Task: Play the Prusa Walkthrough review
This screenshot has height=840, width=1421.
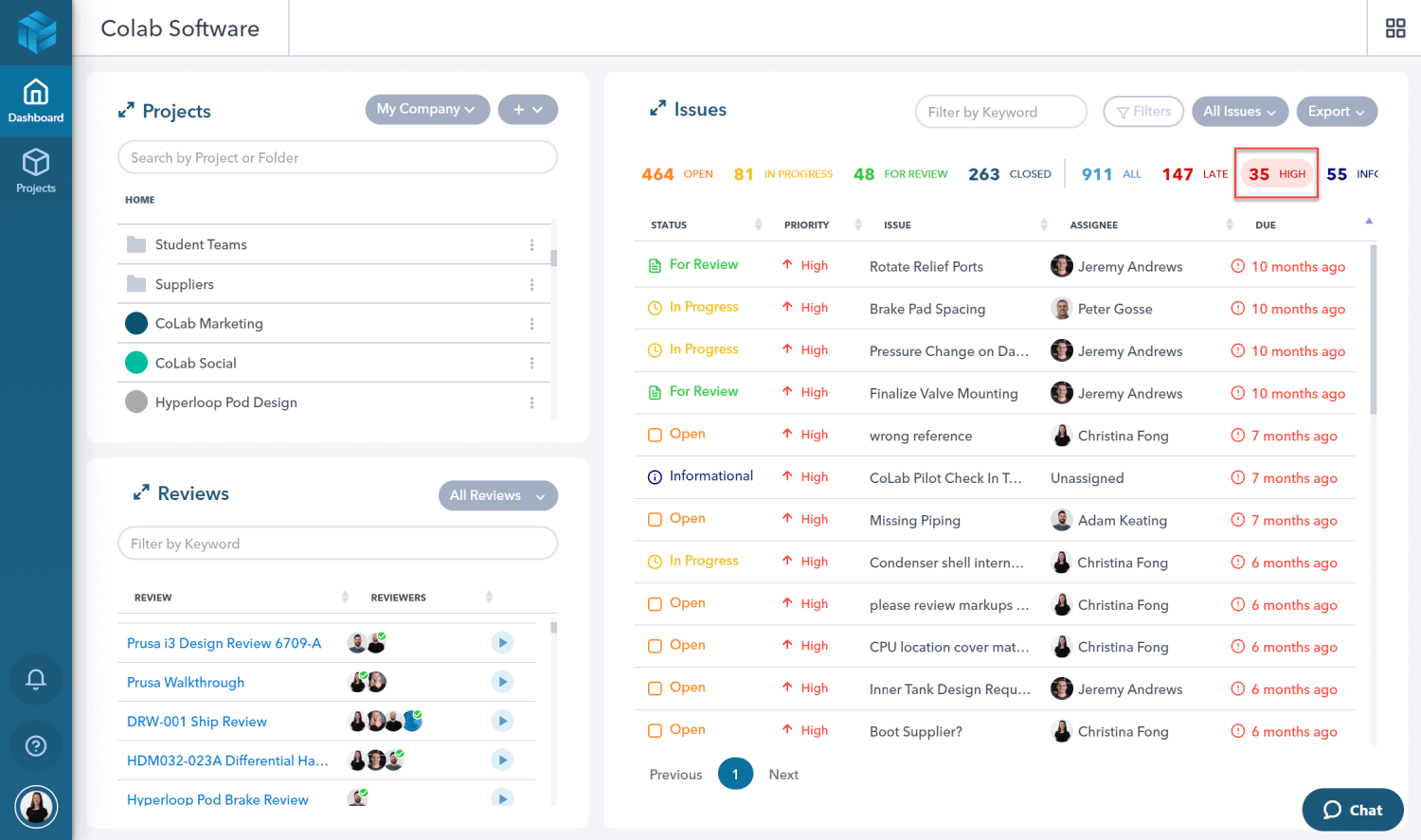Action: click(x=502, y=682)
